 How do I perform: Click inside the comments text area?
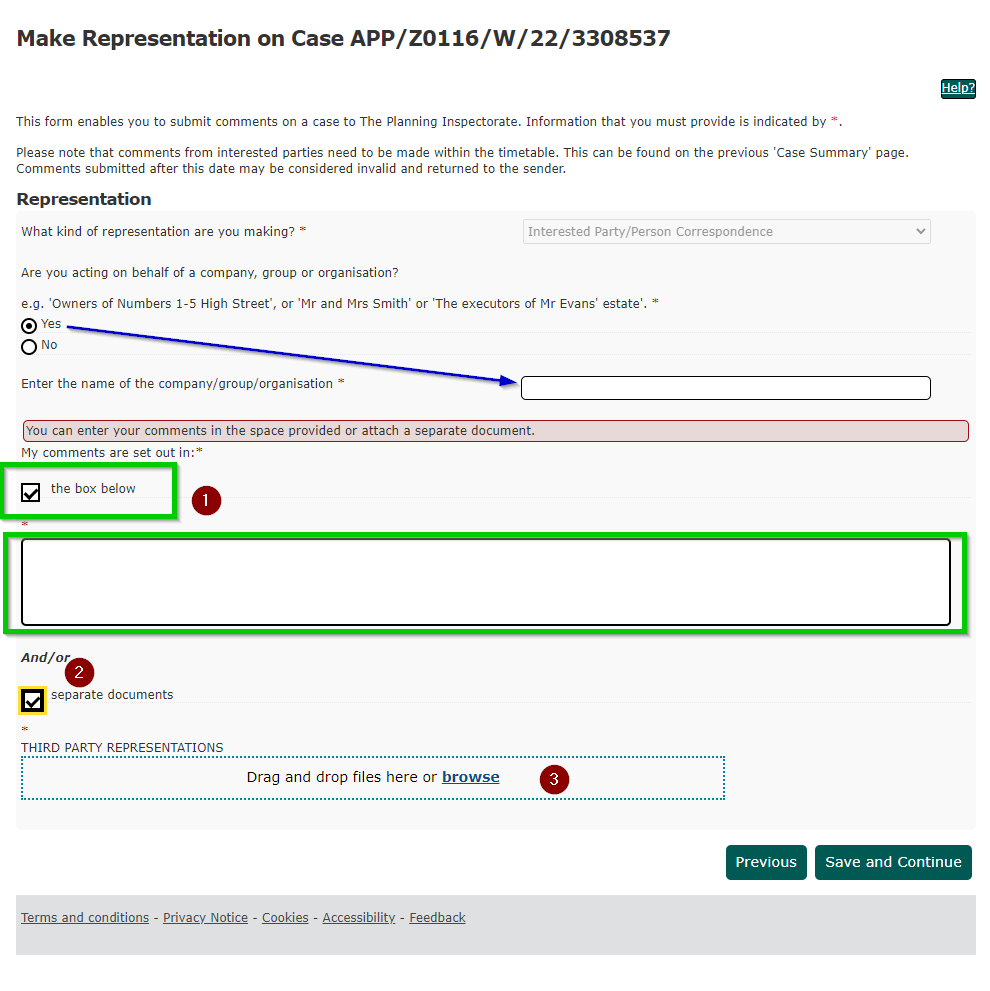point(486,582)
